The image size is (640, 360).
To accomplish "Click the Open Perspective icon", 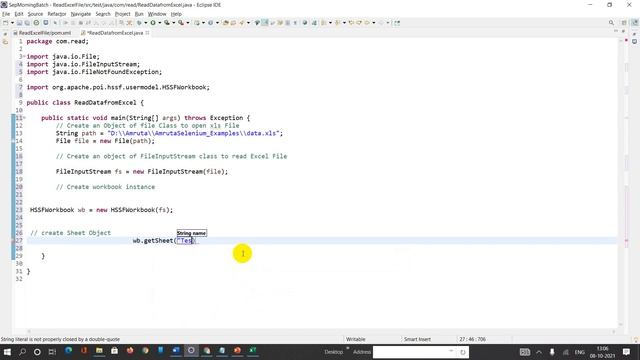I will click(x=624, y=23).
